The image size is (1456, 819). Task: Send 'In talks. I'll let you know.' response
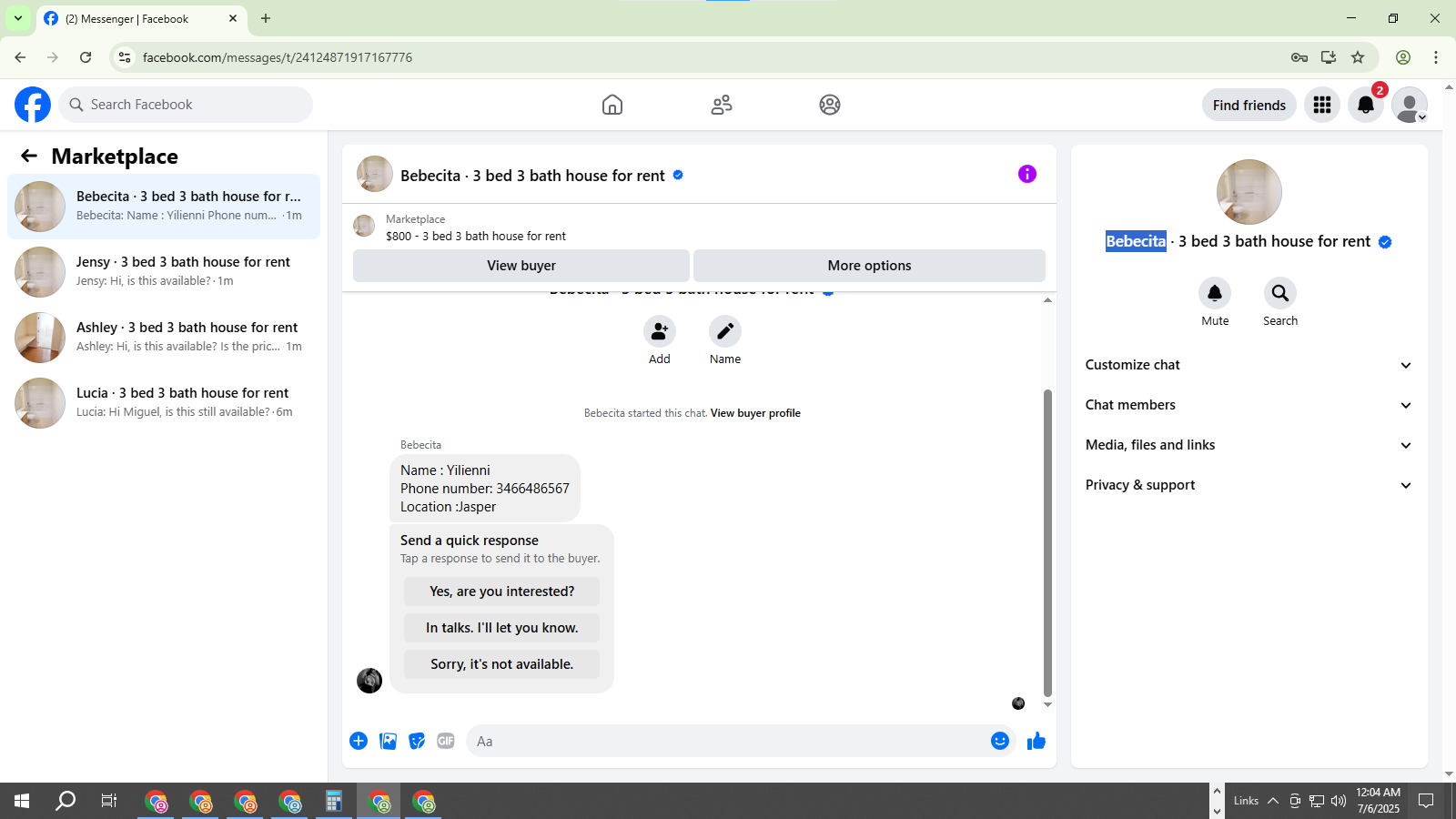click(x=501, y=628)
